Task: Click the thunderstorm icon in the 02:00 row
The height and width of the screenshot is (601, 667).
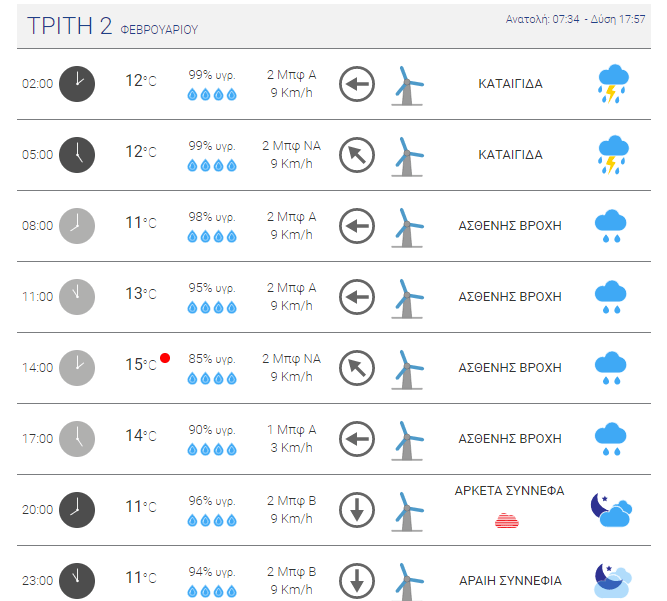Action: 613,84
